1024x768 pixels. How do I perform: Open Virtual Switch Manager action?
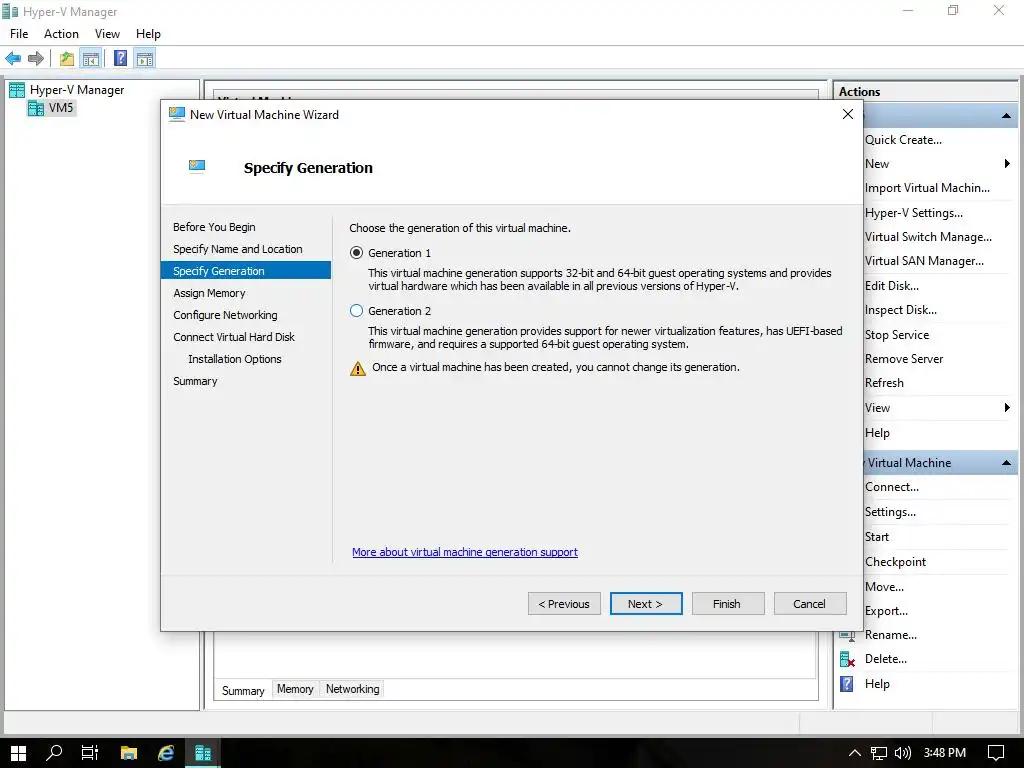[x=929, y=237]
